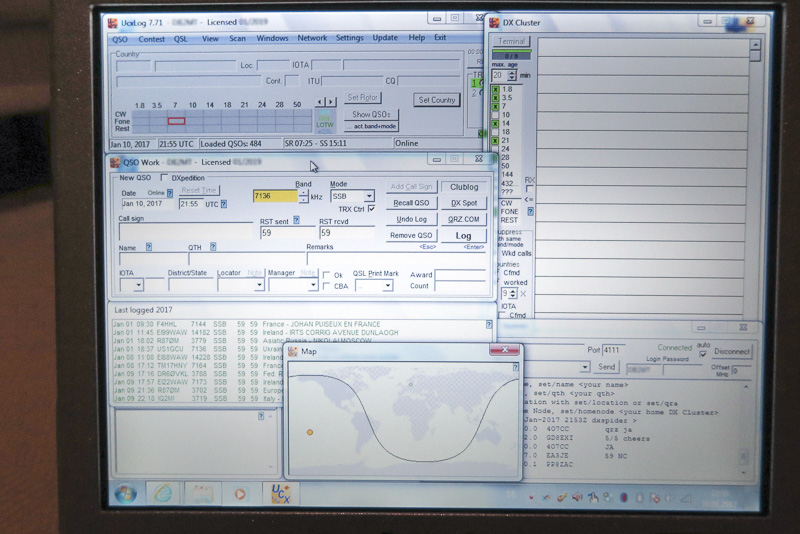Open the Contest menu
This screenshot has height=534, width=800.
click(x=152, y=39)
